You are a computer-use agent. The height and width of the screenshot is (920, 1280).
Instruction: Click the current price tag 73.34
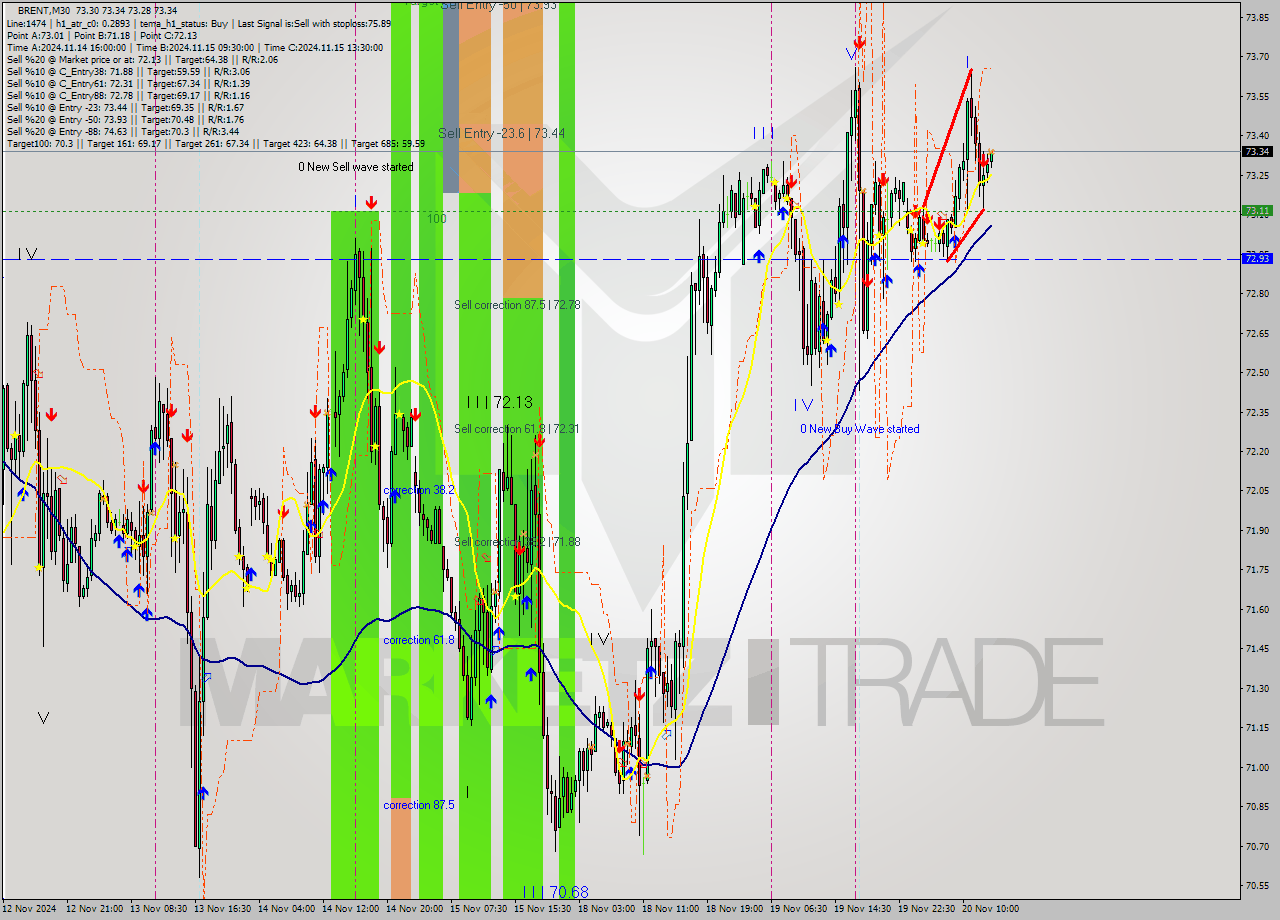(1257, 151)
